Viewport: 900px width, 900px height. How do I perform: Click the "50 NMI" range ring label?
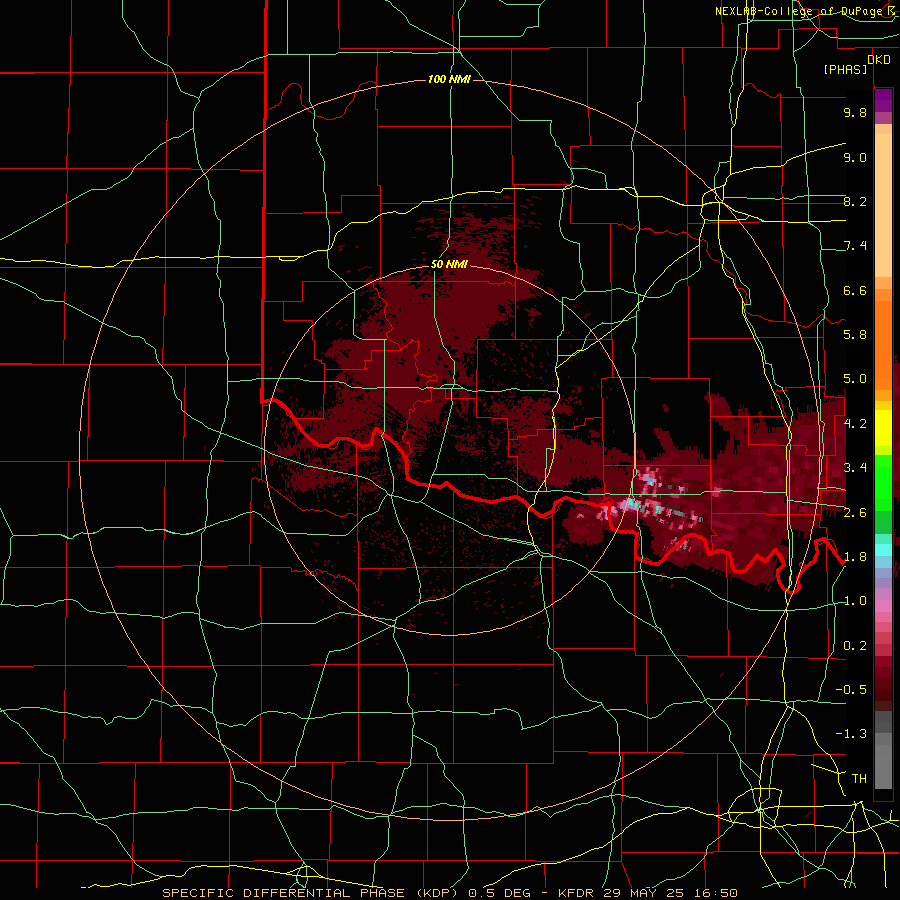pos(449,265)
